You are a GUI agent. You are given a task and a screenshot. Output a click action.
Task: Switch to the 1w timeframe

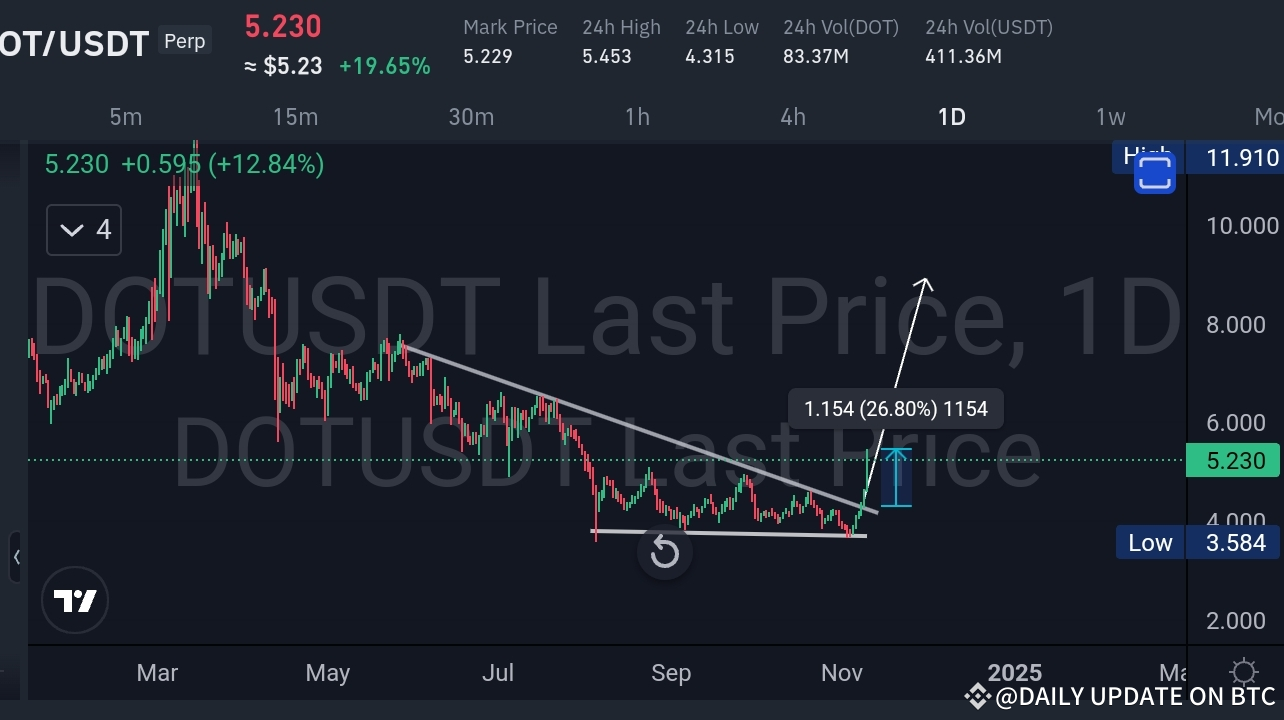click(x=1110, y=117)
